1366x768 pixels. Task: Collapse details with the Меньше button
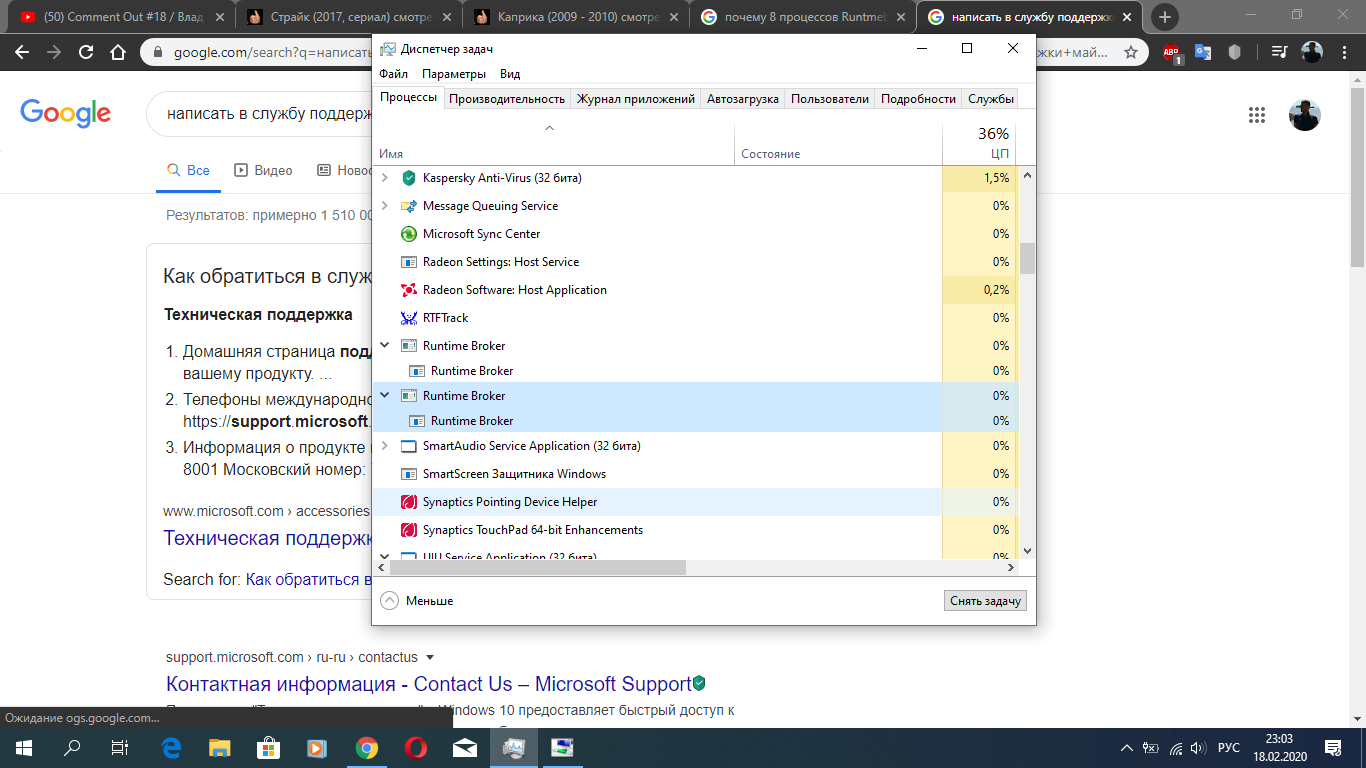[417, 601]
